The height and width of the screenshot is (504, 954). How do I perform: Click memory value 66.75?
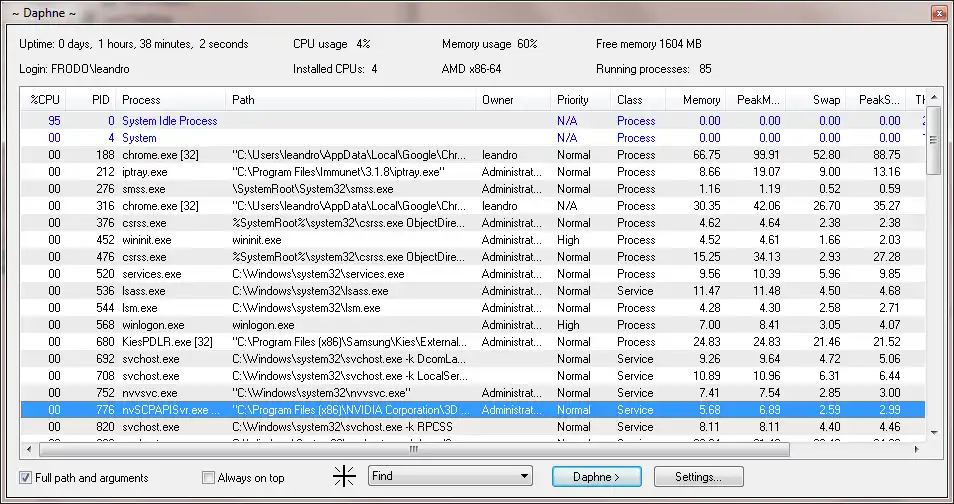(706, 155)
